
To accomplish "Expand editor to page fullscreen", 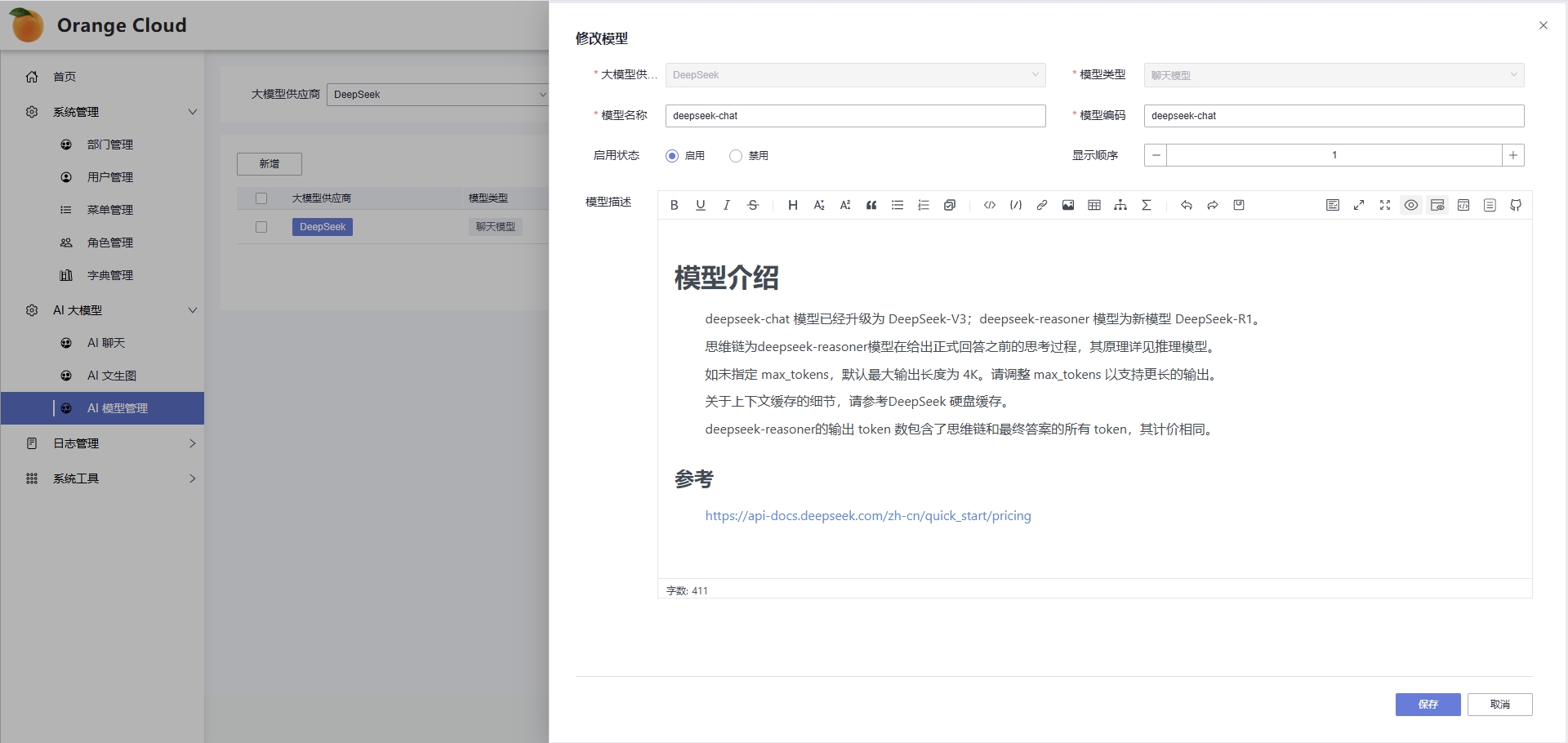I will 1359,205.
